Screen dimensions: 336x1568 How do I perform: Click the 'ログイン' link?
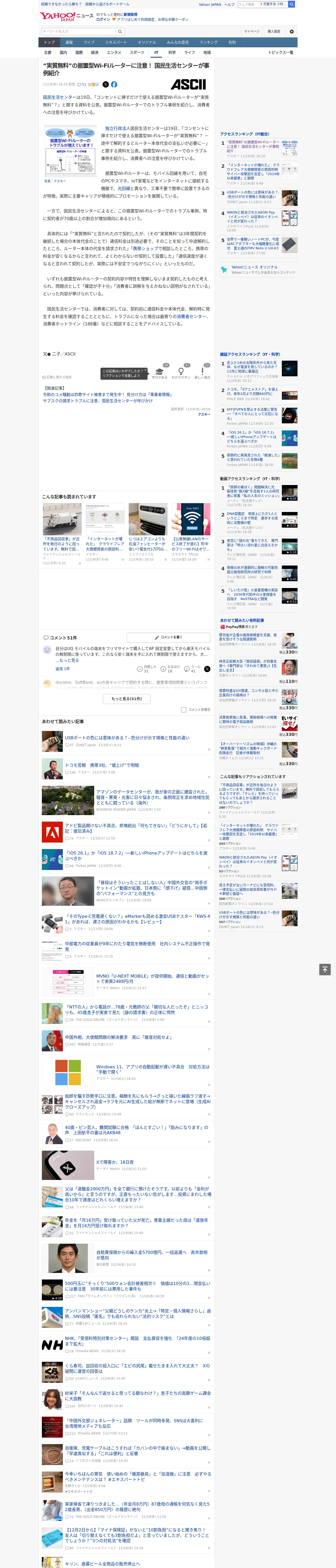tap(103, 20)
